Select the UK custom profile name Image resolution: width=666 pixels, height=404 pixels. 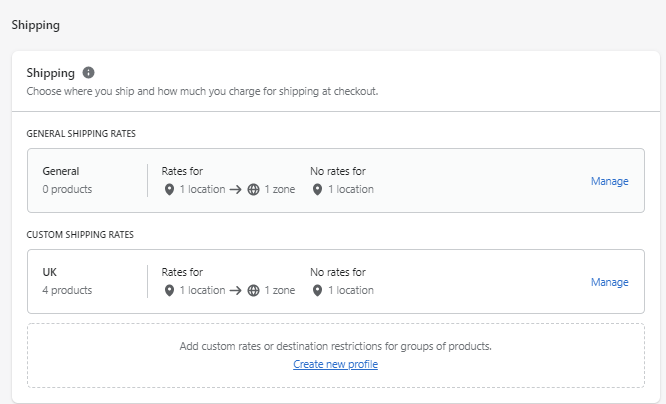pyautogui.click(x=51, y=272)
